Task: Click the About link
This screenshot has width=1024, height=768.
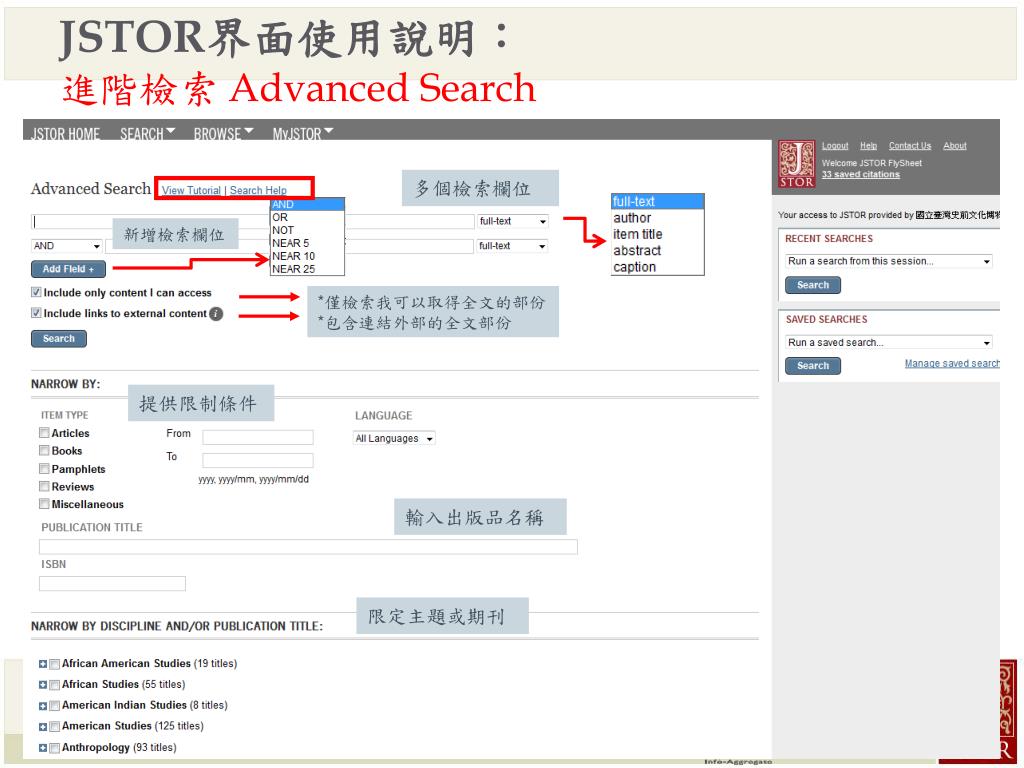Action: click(955, 146)
